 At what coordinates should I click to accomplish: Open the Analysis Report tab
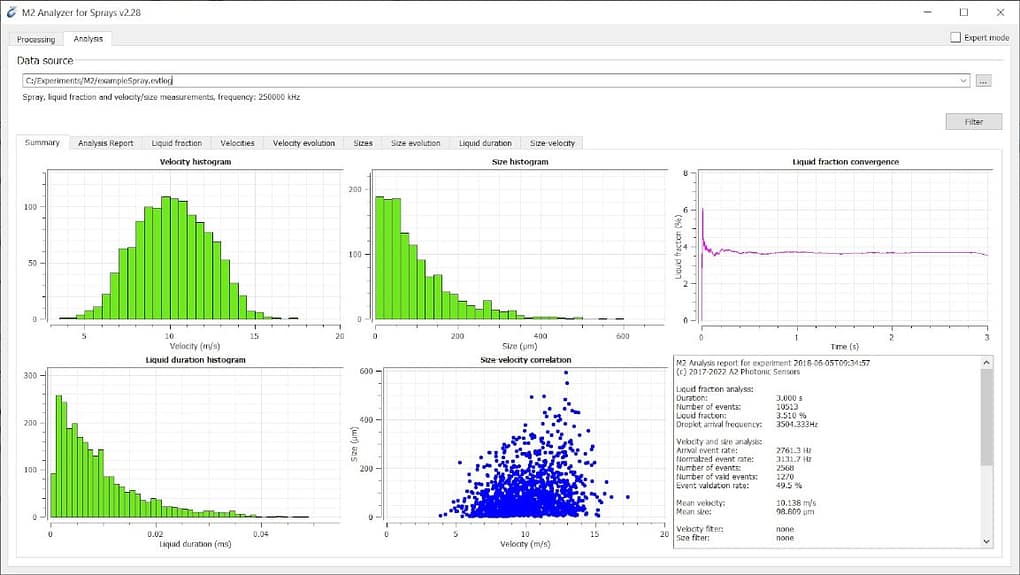(105, 143)
